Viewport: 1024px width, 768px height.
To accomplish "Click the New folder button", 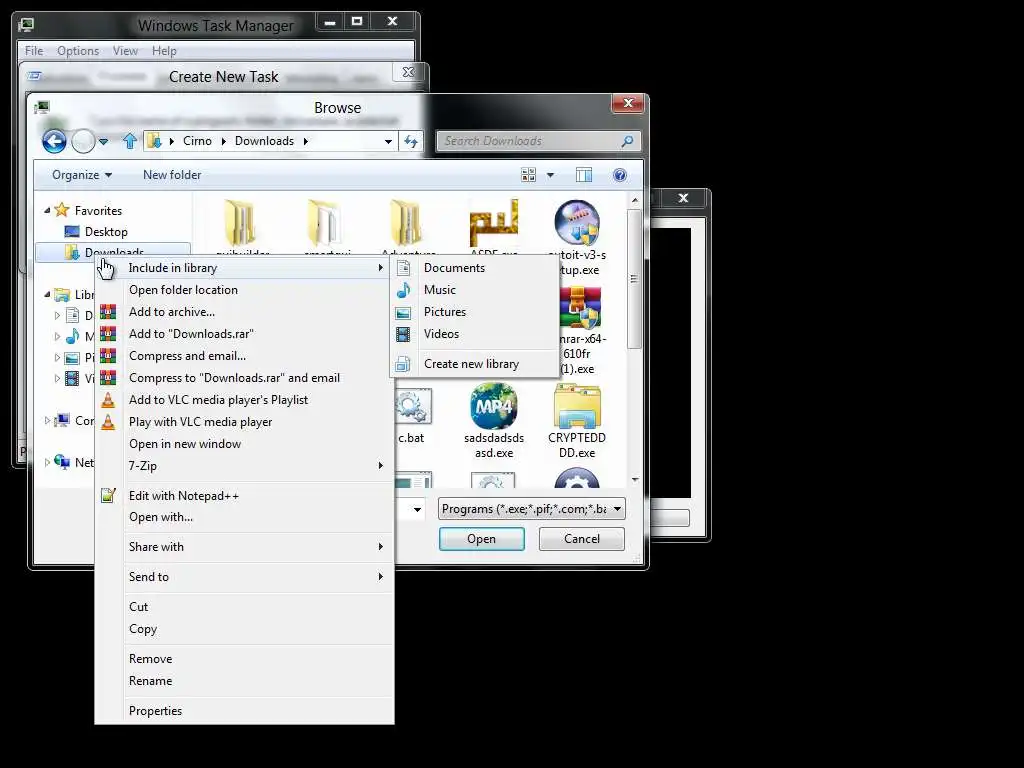I will pyautogui.click(x=172, y=175).
